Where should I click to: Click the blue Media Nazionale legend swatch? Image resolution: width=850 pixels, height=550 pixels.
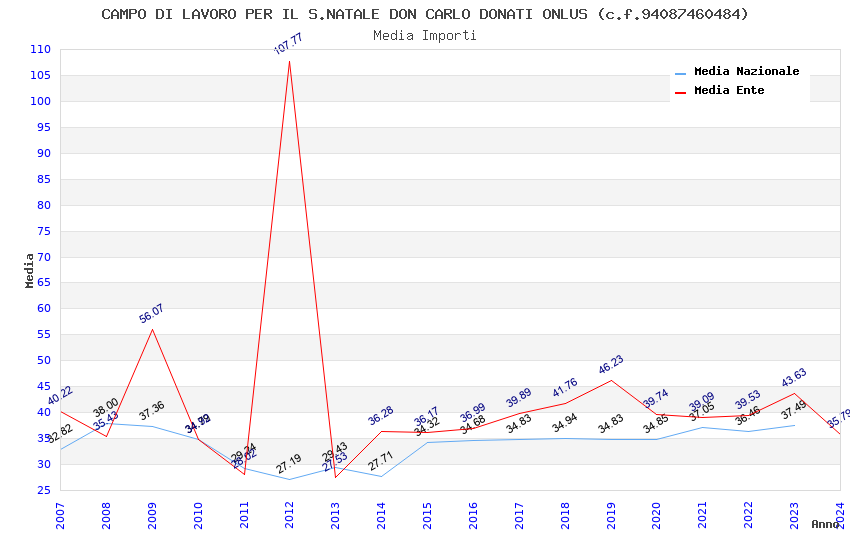(680, 74)
